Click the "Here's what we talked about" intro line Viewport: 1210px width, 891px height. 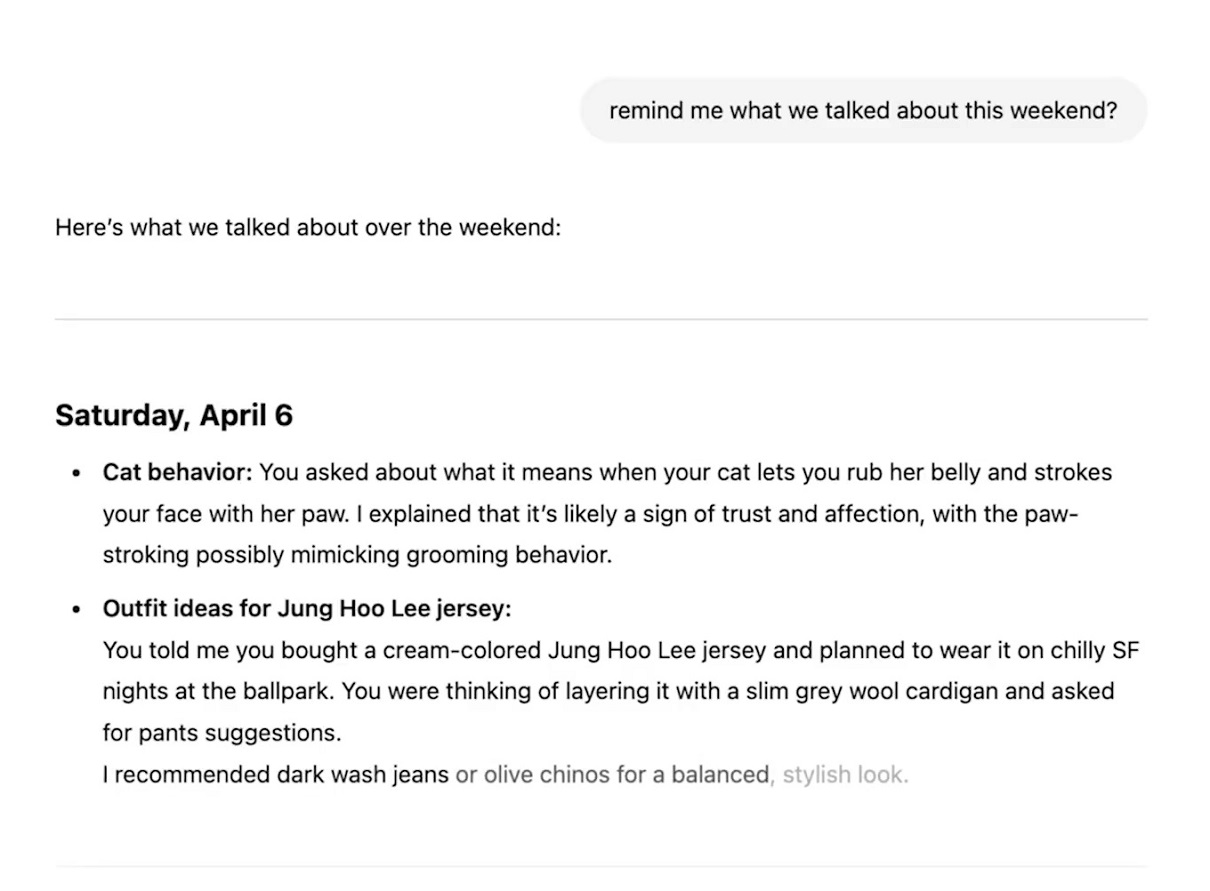[x=308, y=227]
